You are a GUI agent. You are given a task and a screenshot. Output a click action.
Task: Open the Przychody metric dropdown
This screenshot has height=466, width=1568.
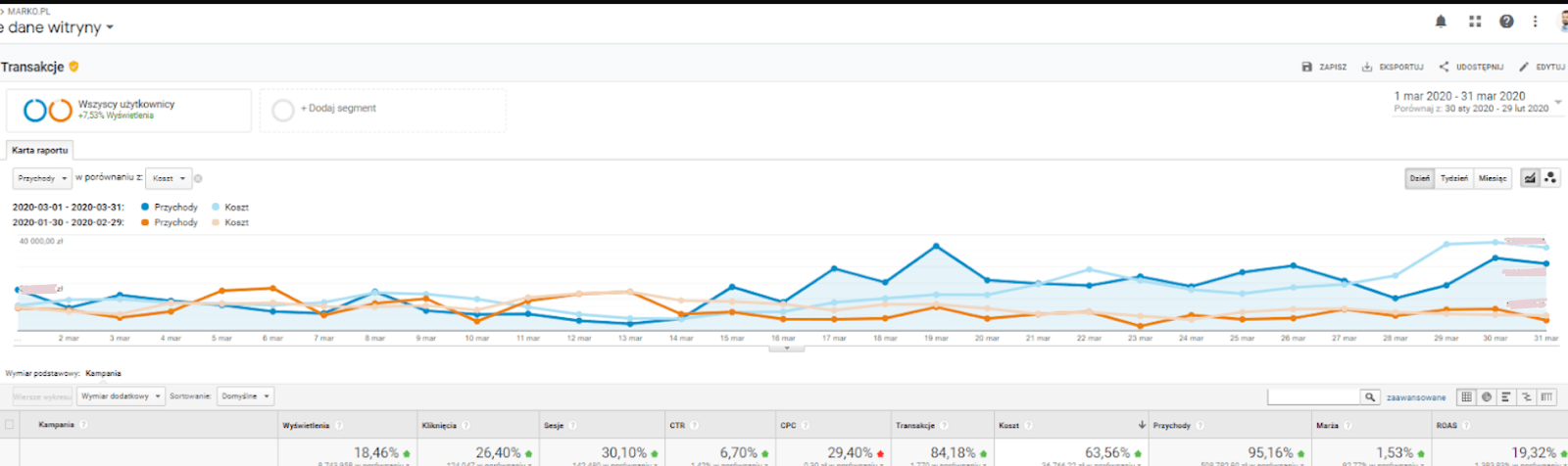point(42,178)
